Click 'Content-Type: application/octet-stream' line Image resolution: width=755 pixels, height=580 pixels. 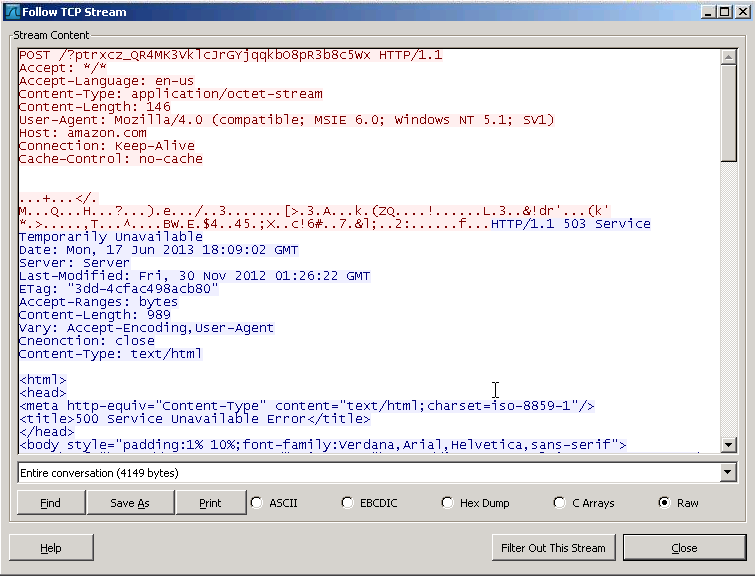coord(171,94)
